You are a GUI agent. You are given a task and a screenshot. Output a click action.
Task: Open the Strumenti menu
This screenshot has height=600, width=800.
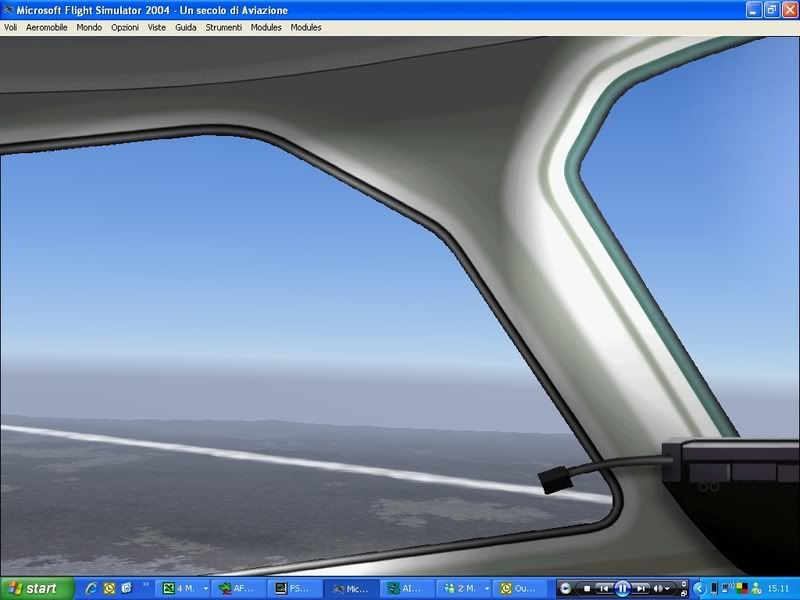click(223, 28)
